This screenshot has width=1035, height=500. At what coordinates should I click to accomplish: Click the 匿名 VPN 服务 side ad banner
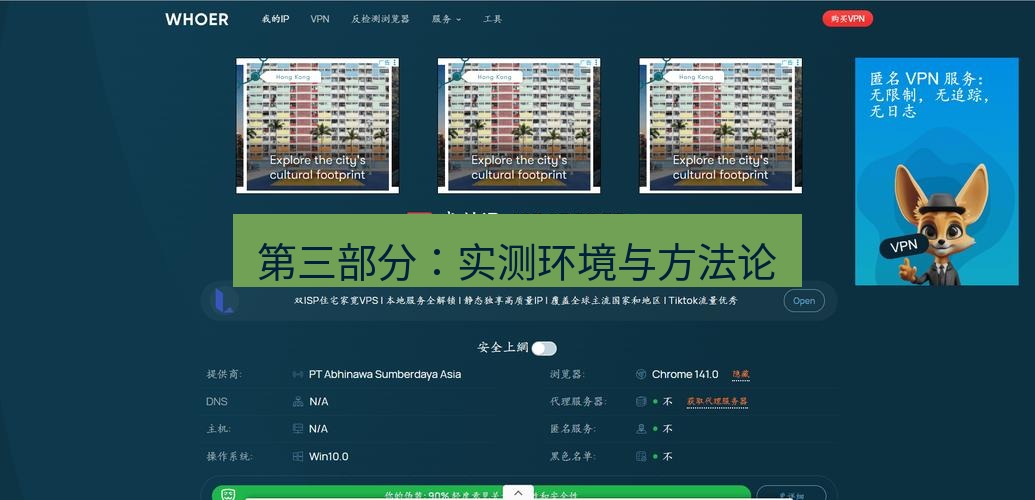937,172
